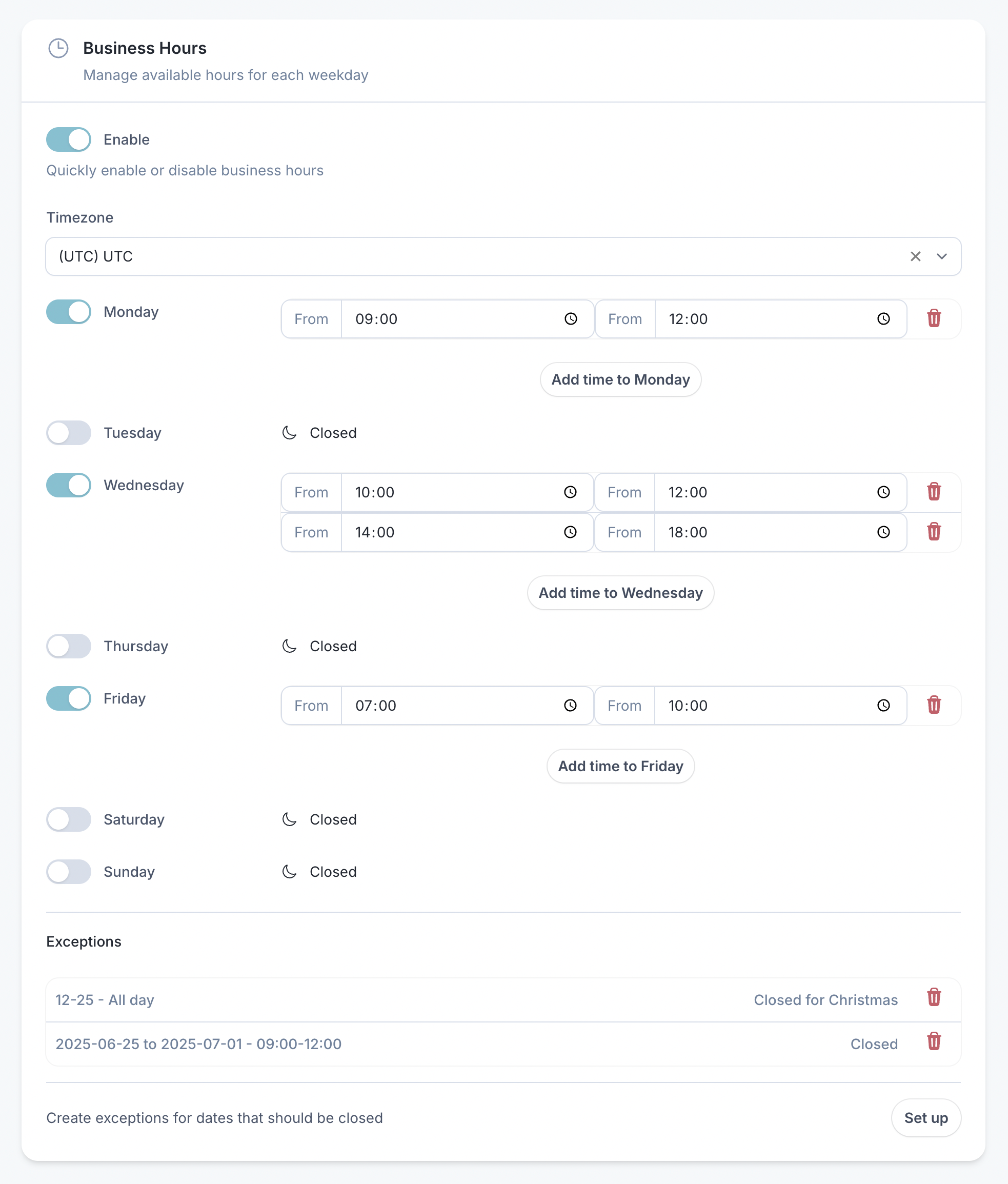The image size is (1008, 1184).
Task: Click the moon icon next to Saturday's Closed label
Action: [289, 819]
